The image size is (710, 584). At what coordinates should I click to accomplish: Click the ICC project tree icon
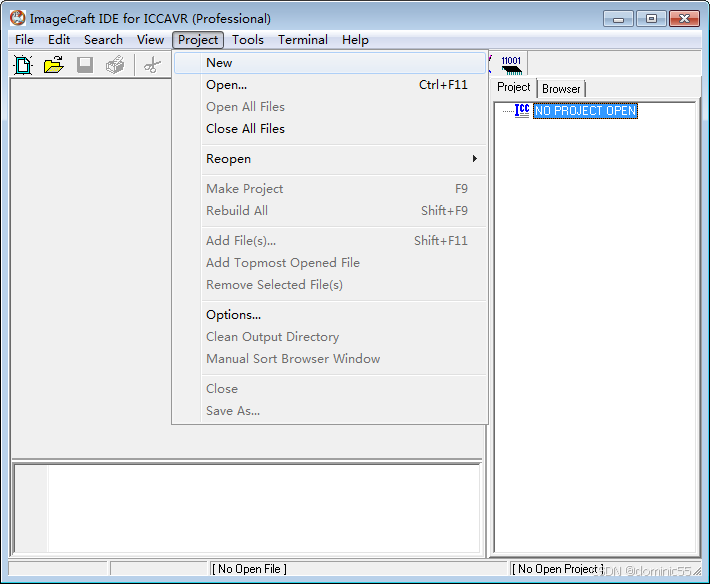pyautogui.click(x=522, y=110)
